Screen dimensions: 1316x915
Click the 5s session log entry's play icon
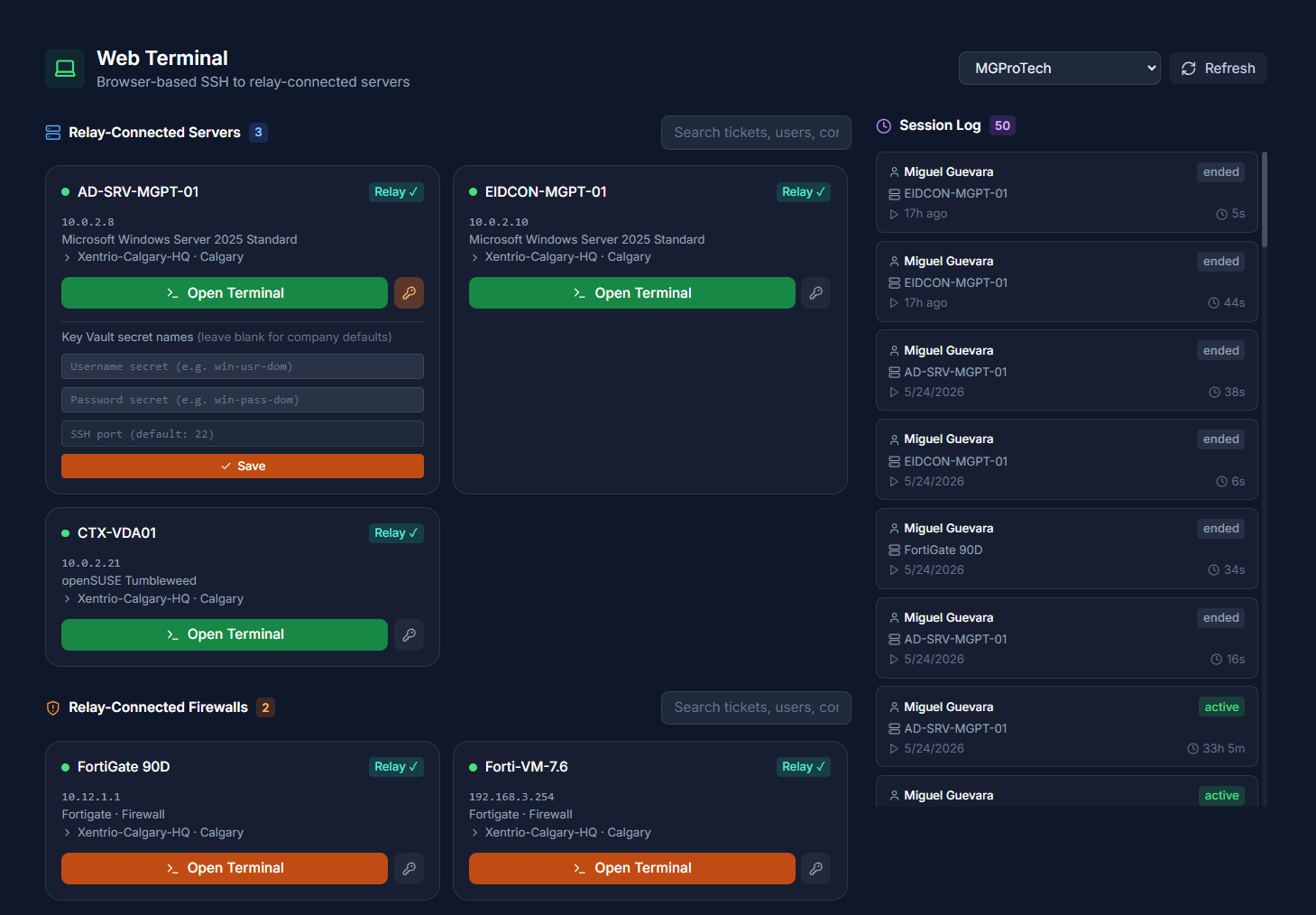(x=894, y=214)
